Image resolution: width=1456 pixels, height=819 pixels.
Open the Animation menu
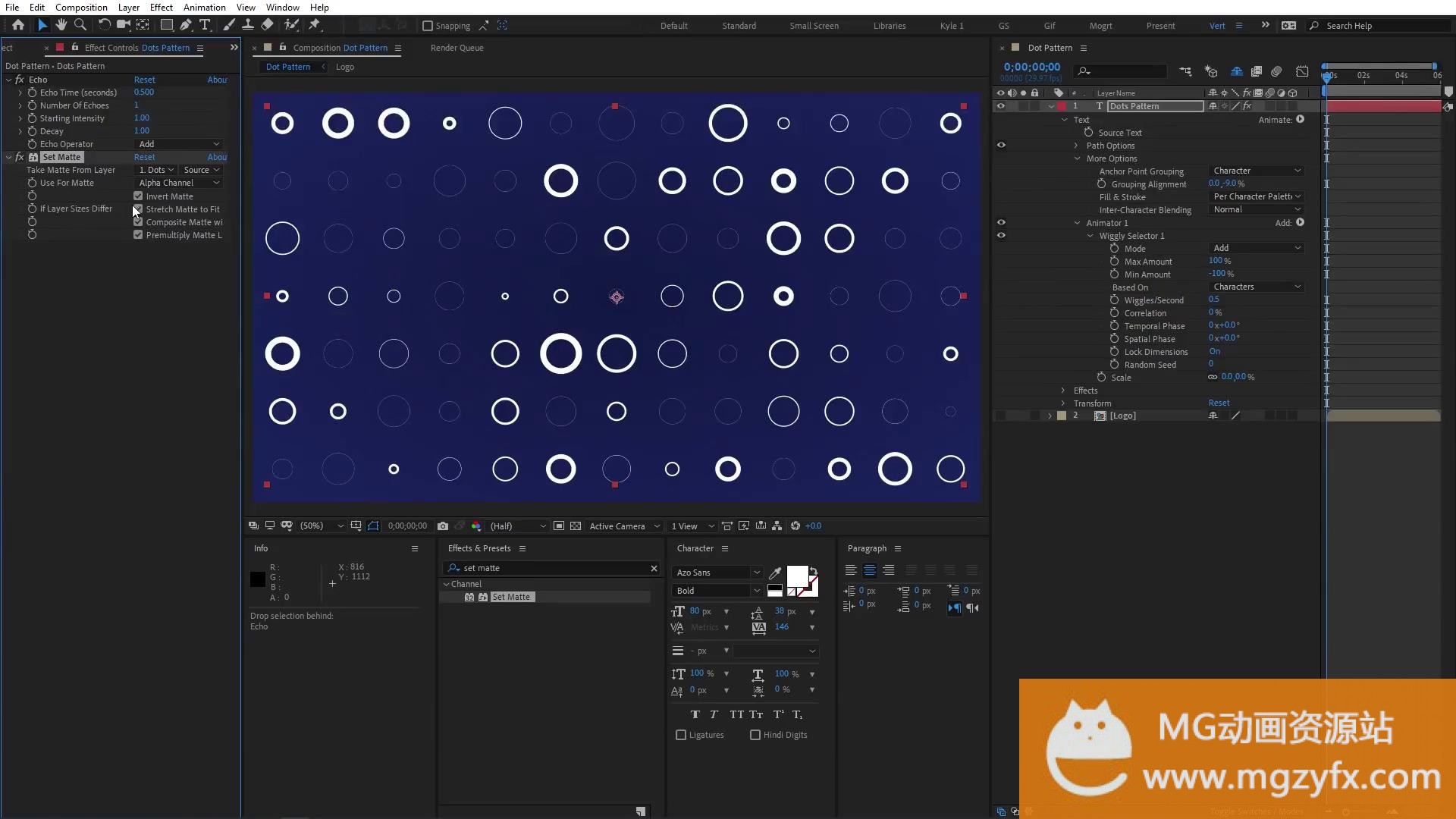[205, 7]
